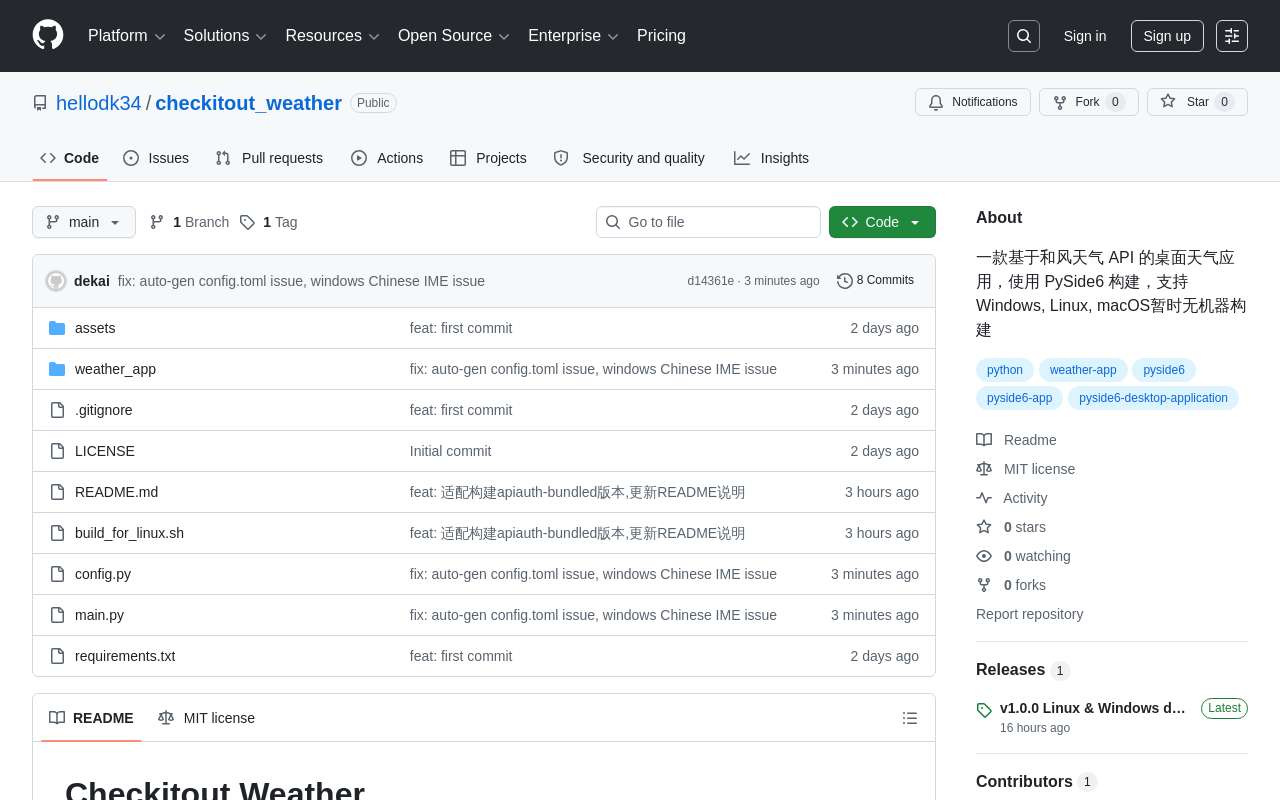
Task: Switch to the Actions tab
Action: (x=387, y=158)
